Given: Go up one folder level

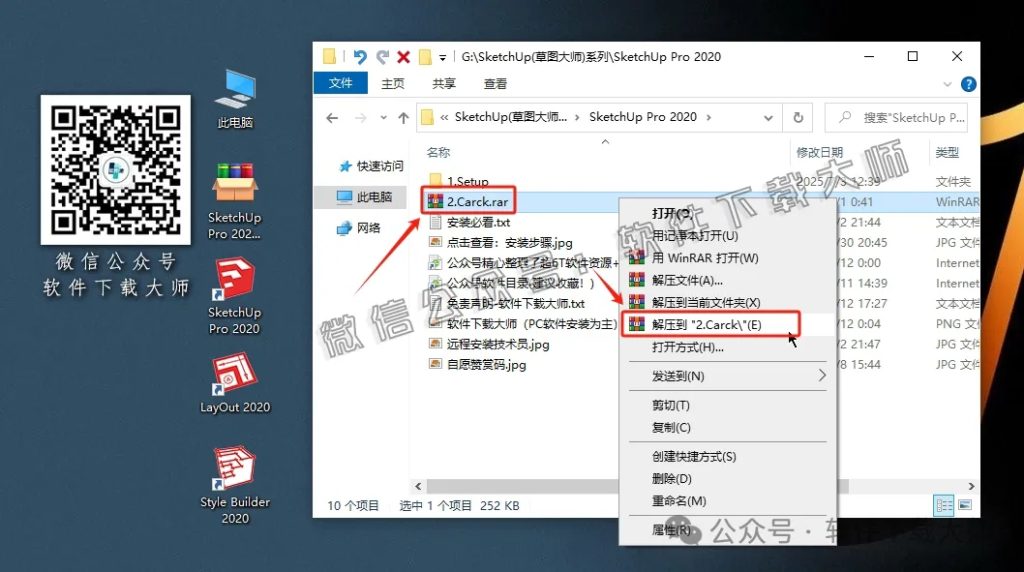Looking at the screenshot, I should click(x=404, y=118).
